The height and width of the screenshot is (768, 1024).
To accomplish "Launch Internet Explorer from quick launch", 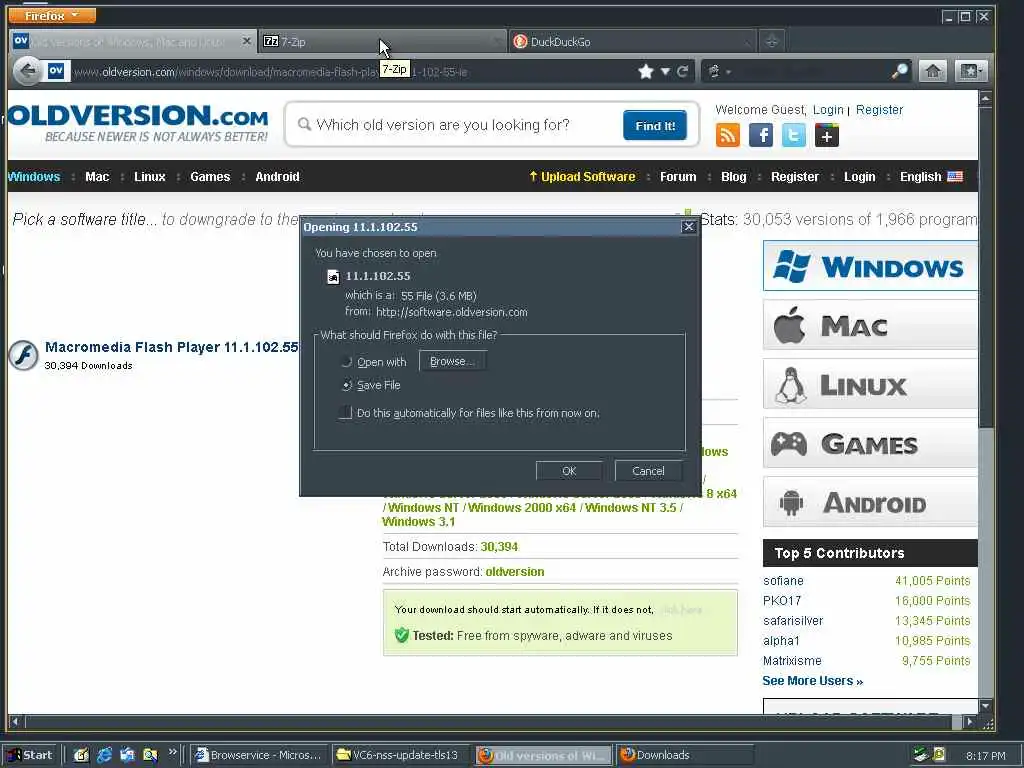I will pos(104,755).
